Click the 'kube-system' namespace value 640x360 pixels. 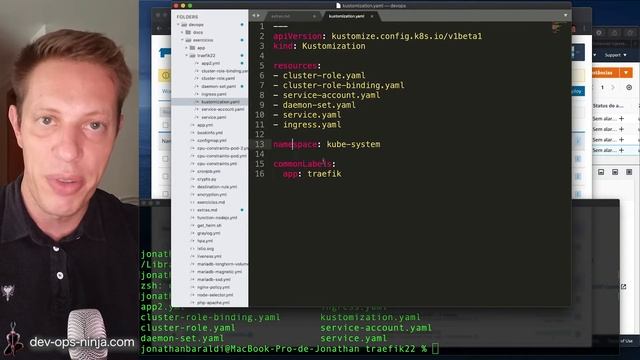coord(353,144)
